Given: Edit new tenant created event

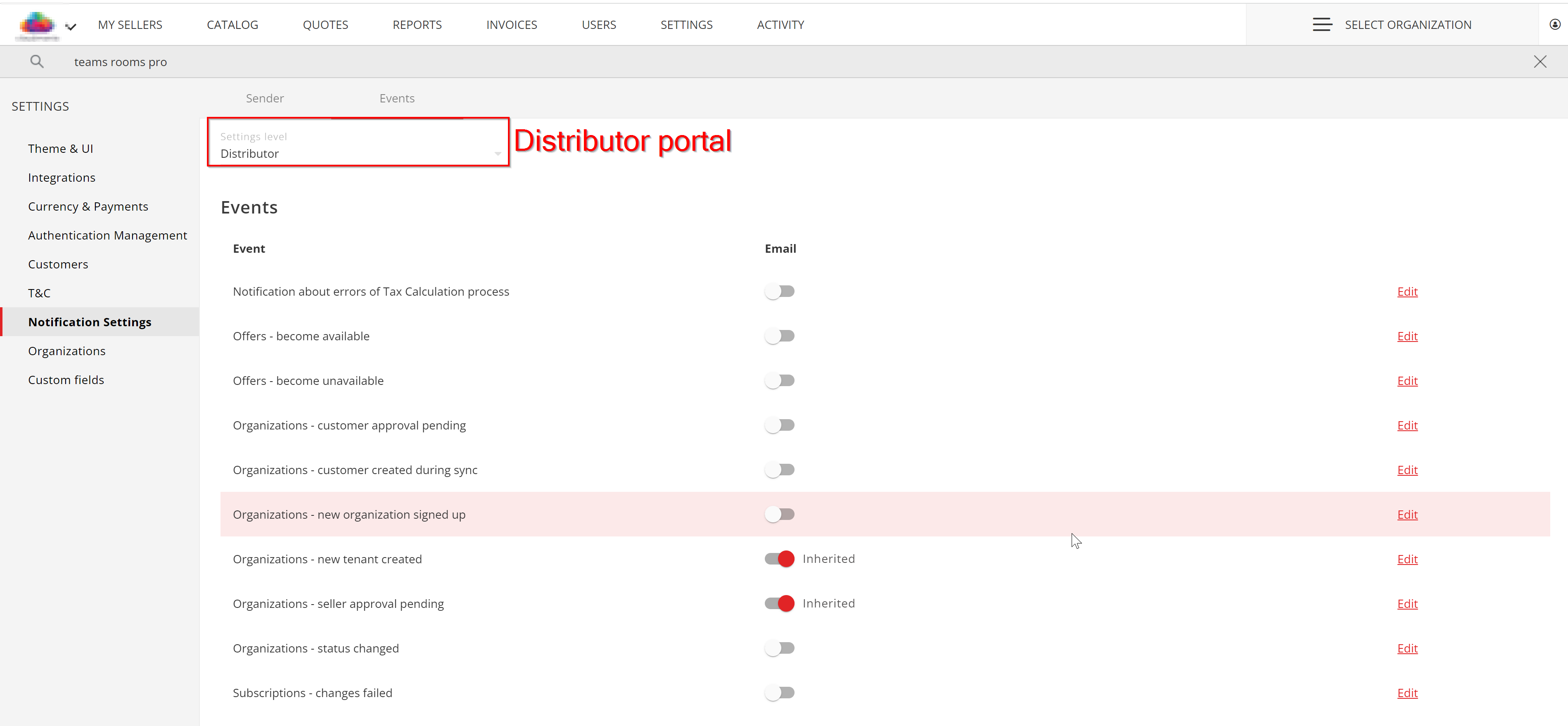Looking at the screenshot, I should (1407, 559).
